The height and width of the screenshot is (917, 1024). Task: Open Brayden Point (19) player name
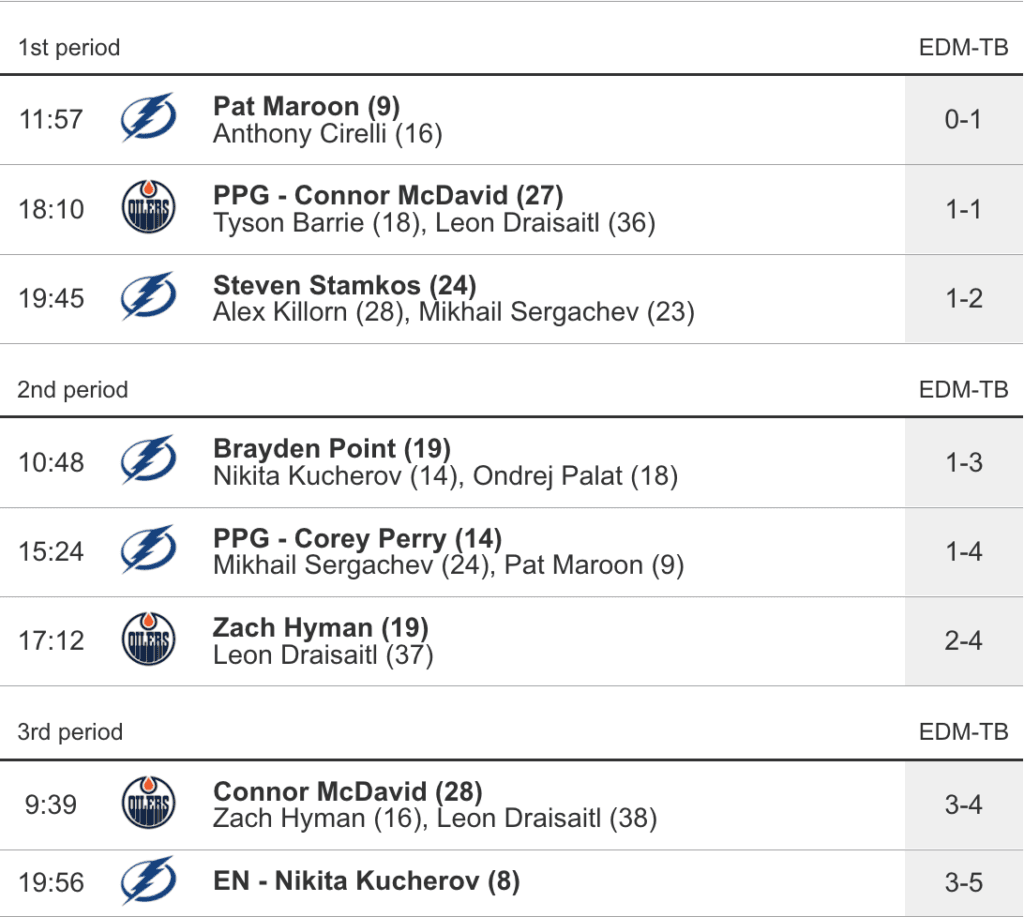coord(331,449)
